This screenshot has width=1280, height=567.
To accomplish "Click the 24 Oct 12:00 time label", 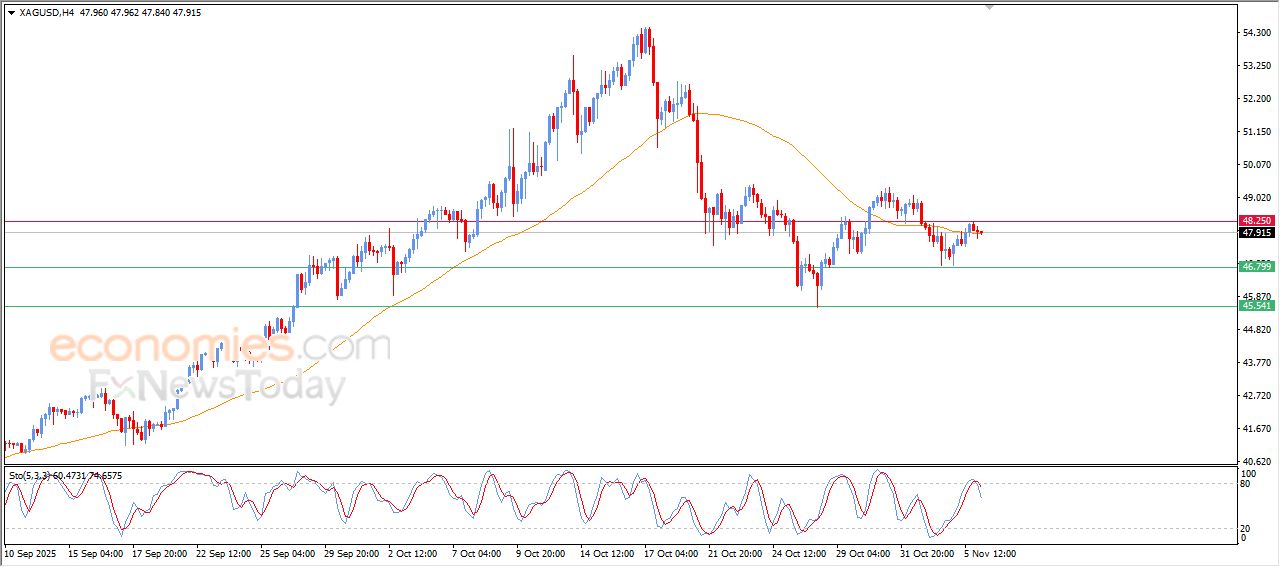I will pos(799,552).
